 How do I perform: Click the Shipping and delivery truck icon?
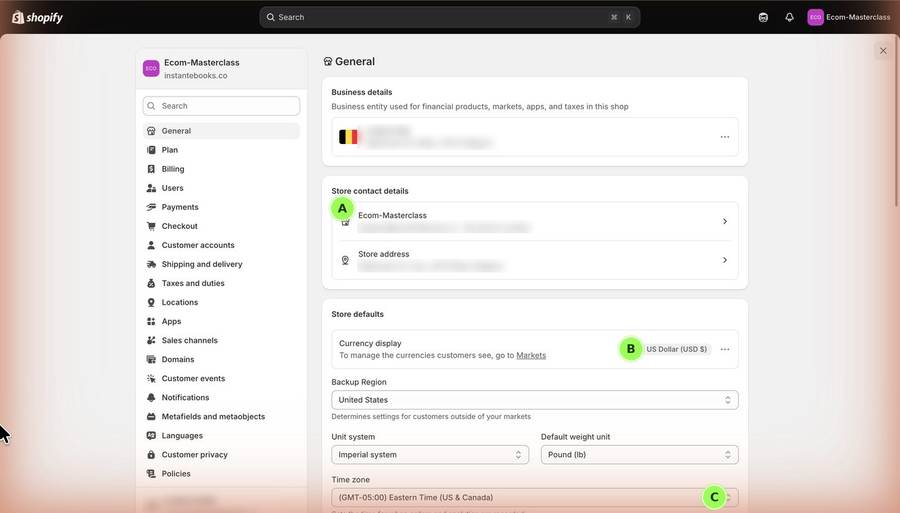point(151,264)
